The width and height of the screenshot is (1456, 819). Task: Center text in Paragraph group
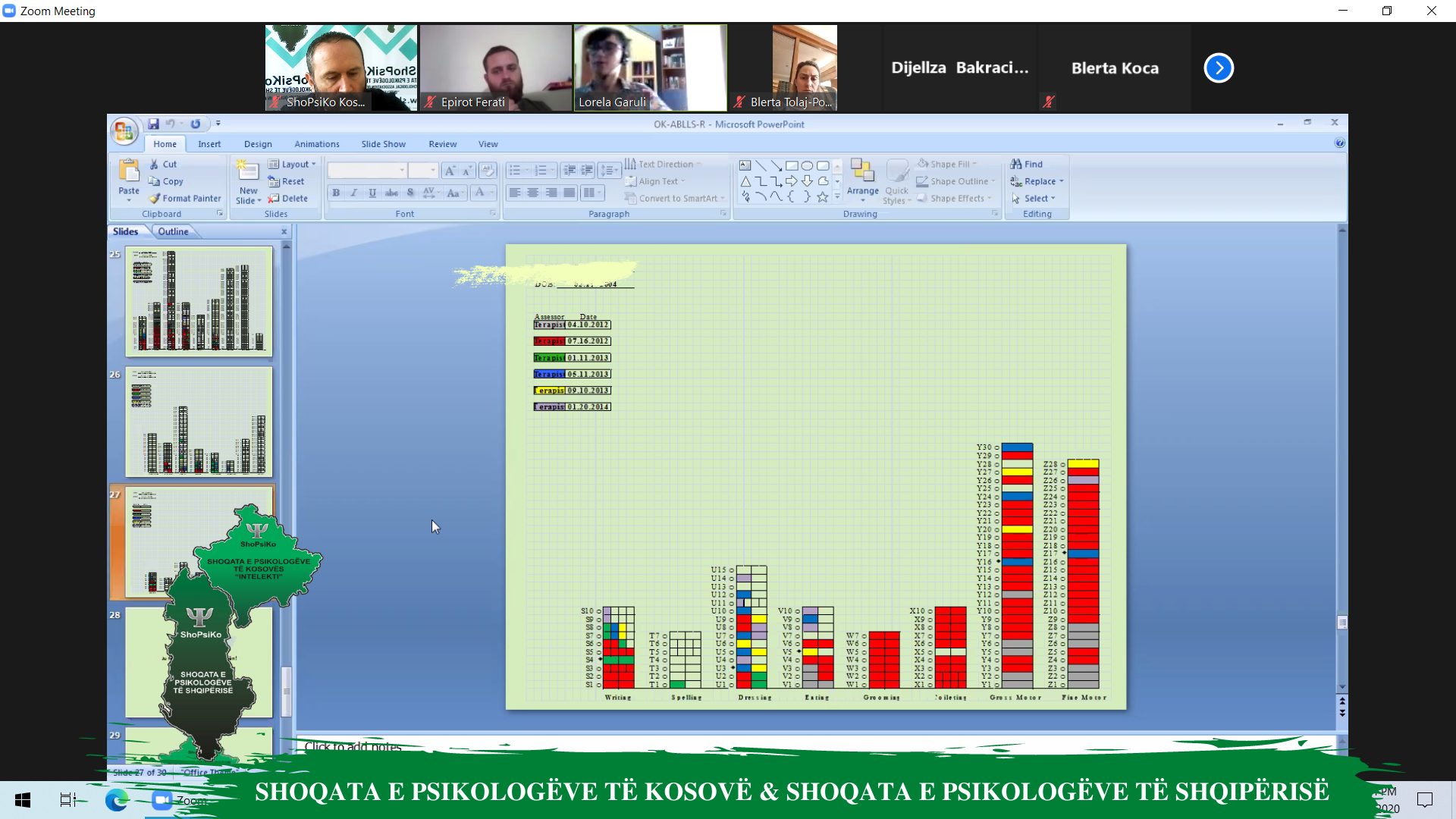[533, 193]
